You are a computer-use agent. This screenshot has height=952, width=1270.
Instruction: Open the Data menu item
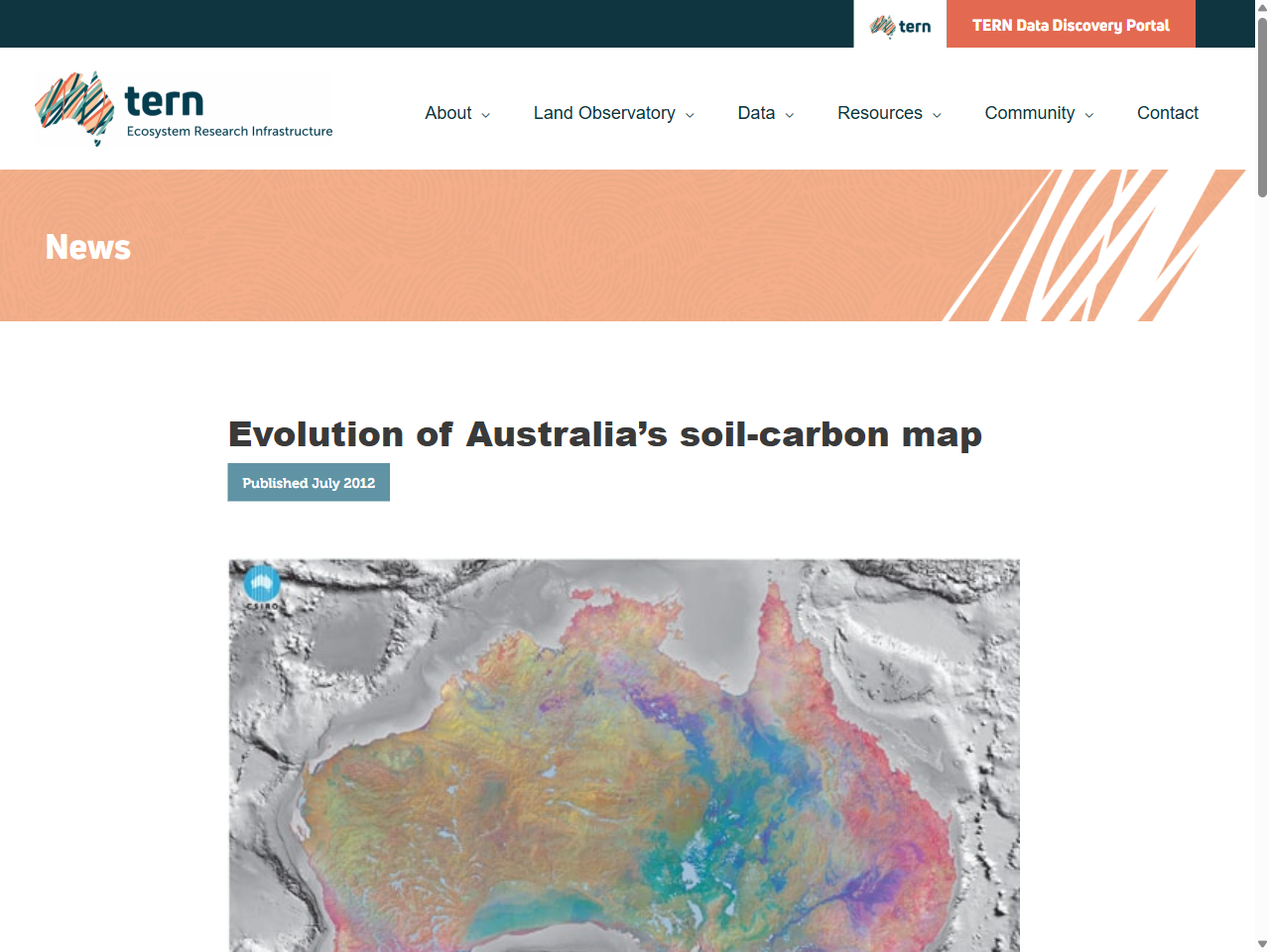pos(757,113)
